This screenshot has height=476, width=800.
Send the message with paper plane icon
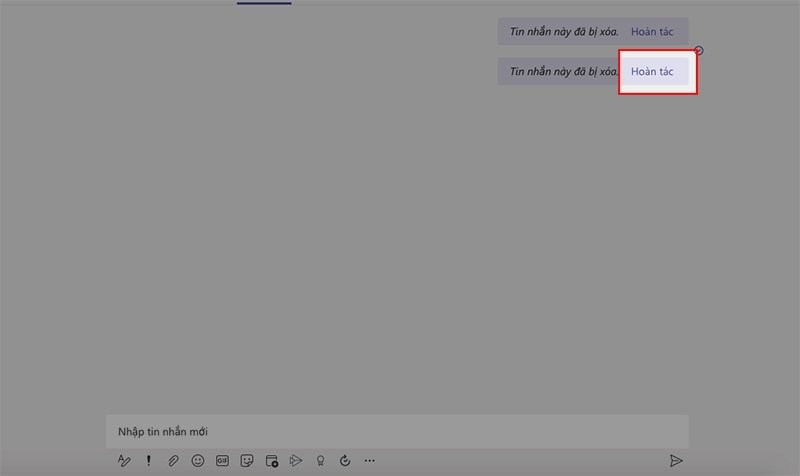pyautogui.click(x=676, y=461)
